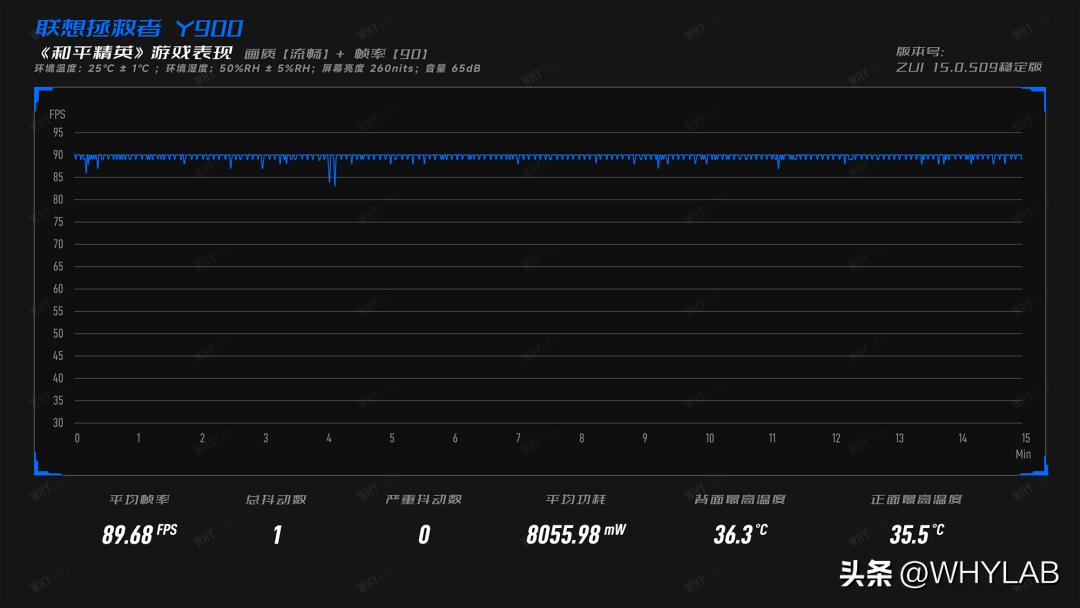Click the 60 FPS axis value

[x=58, y=289]
